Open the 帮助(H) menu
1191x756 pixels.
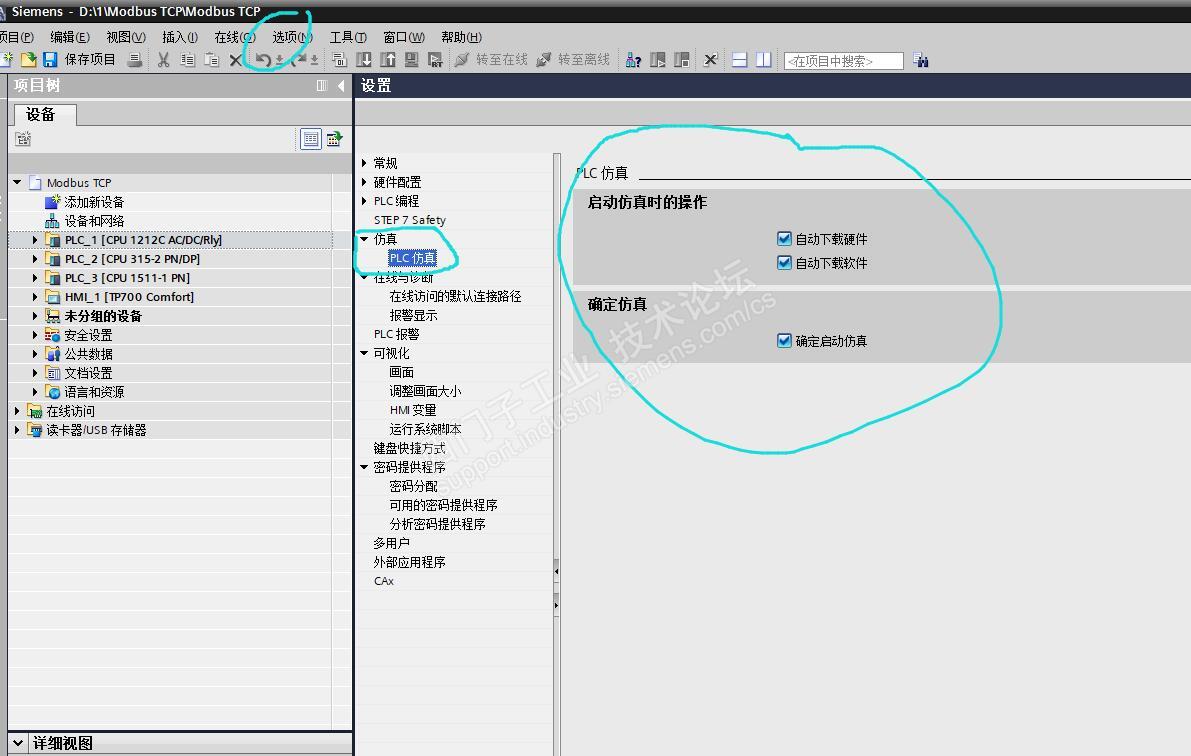(461, 37)
